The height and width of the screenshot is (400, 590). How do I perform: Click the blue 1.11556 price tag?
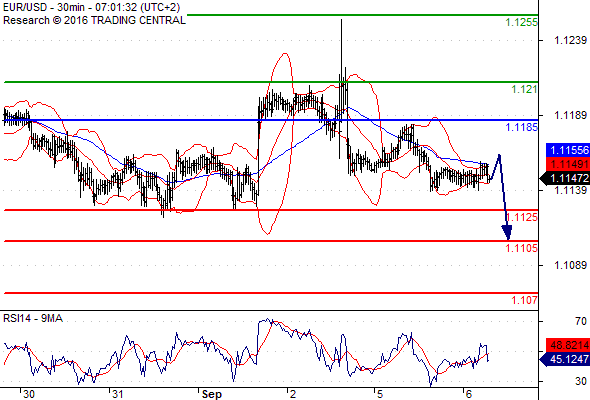(x=568, y=150)
